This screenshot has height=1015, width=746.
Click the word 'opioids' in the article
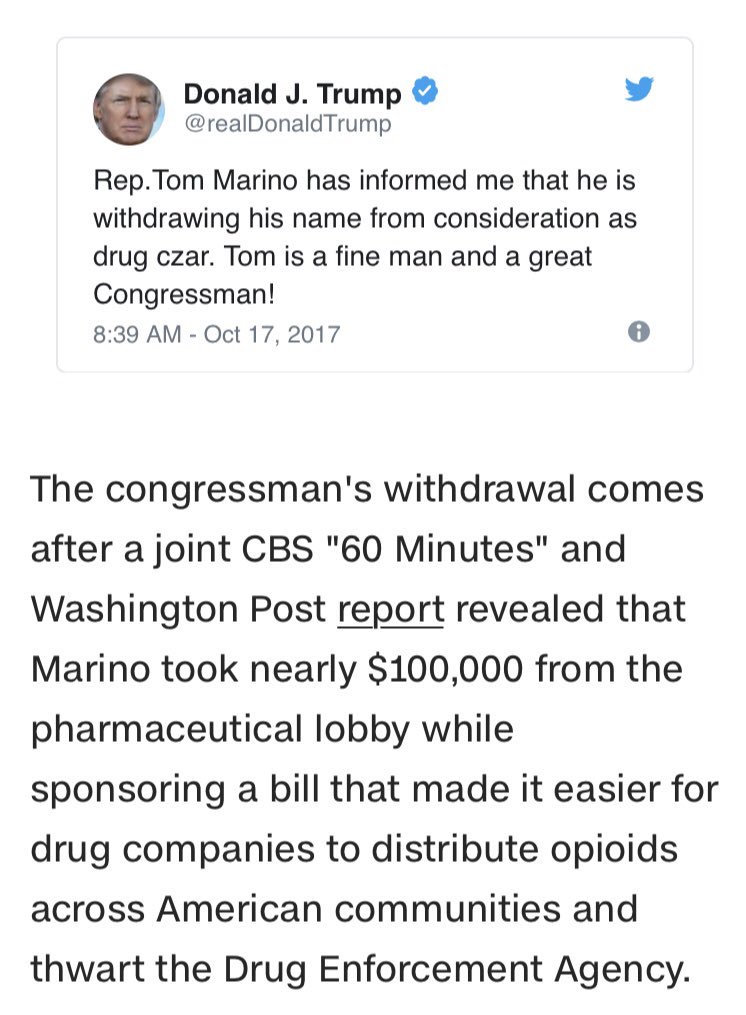[614, 849]
